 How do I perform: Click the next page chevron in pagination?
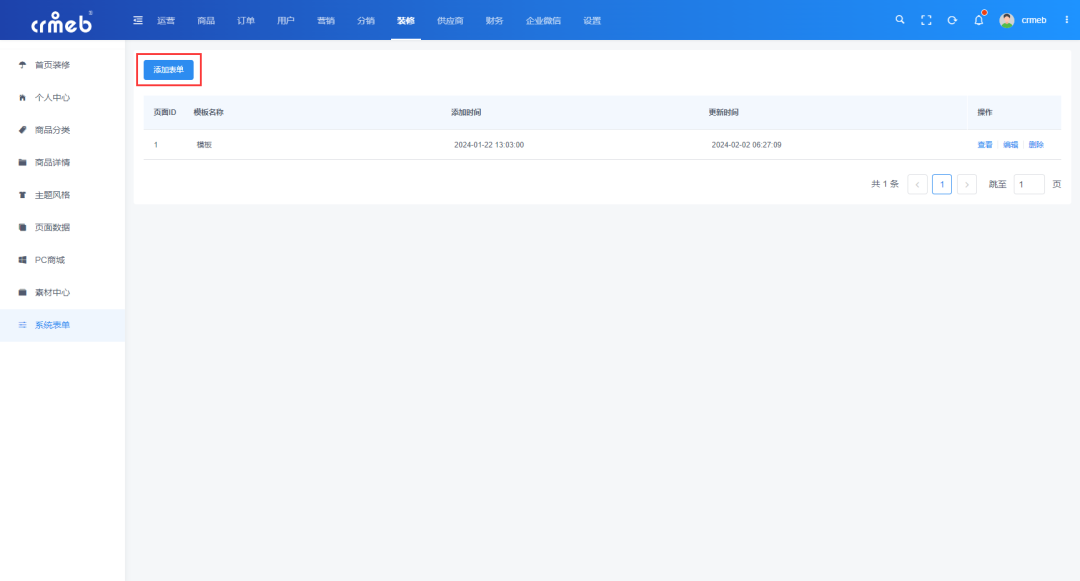[x=966, y=184]
